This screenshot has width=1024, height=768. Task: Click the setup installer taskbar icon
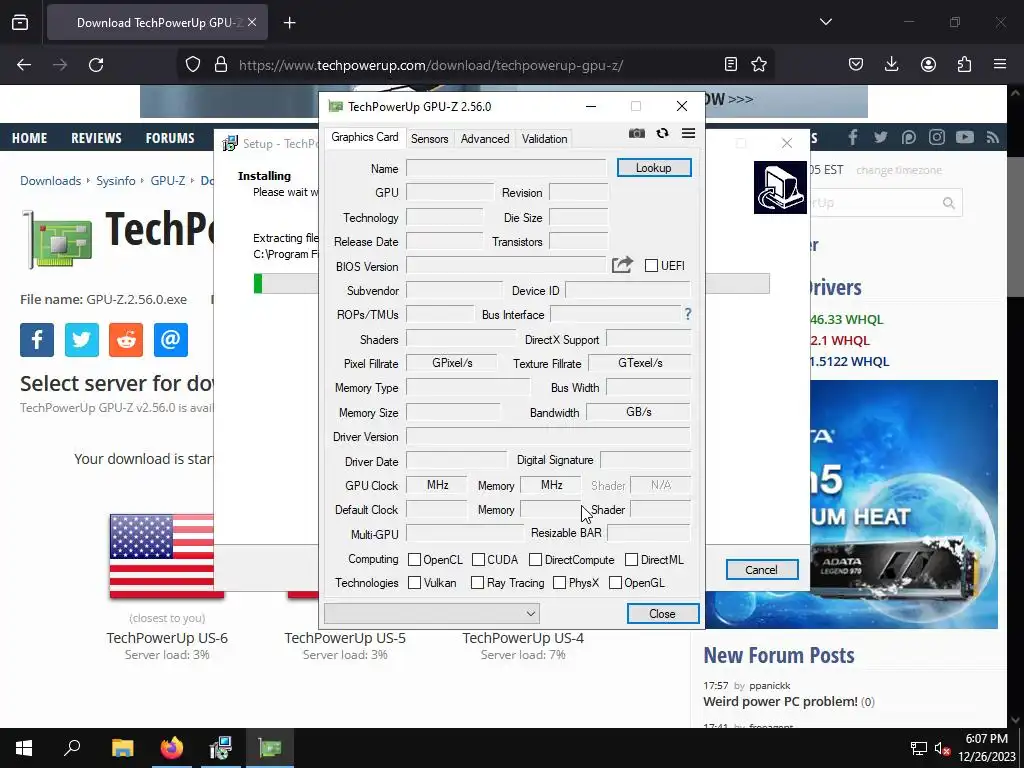click(221, 748)
